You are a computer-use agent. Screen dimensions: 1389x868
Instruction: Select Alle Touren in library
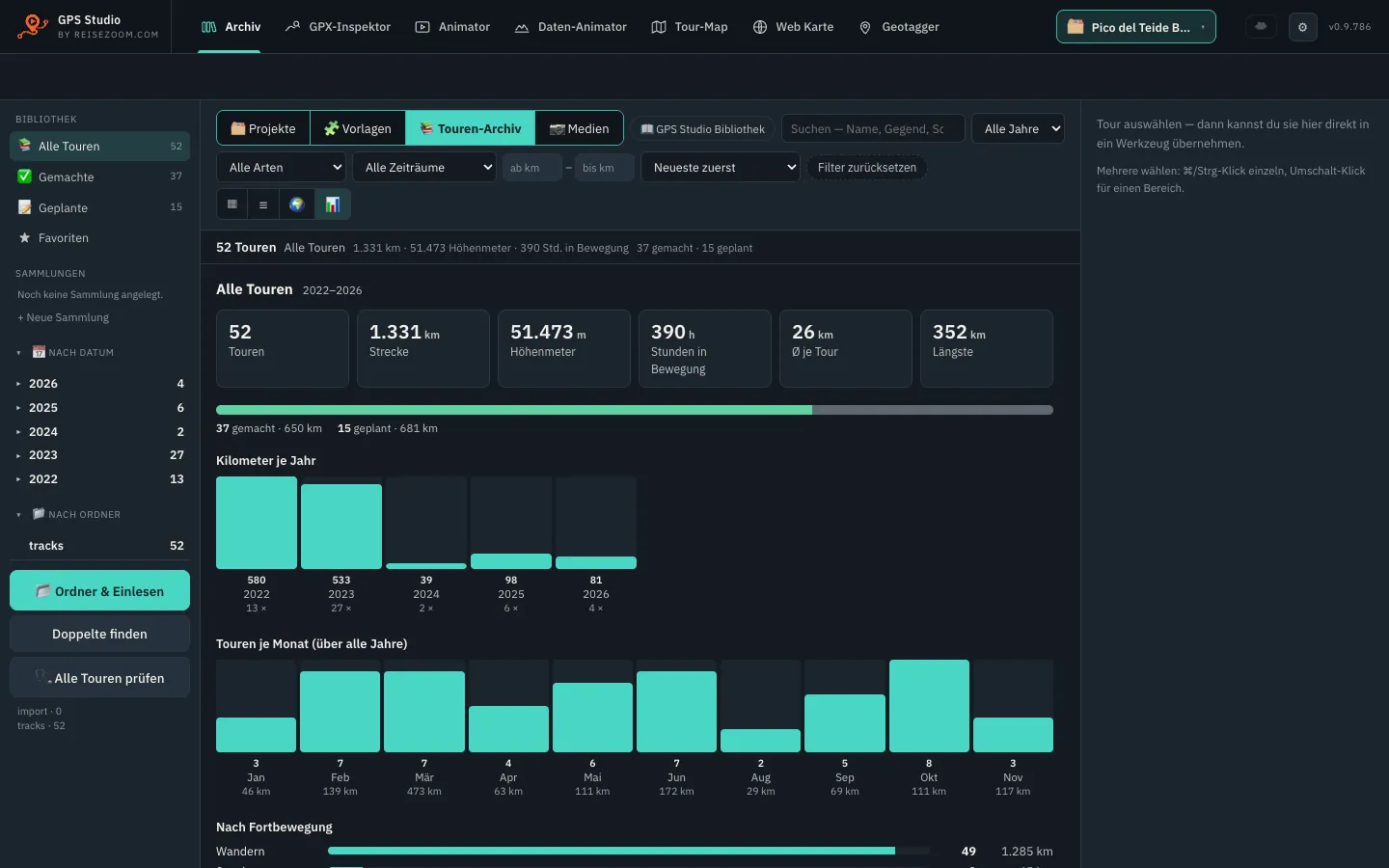tap(100, 146)
